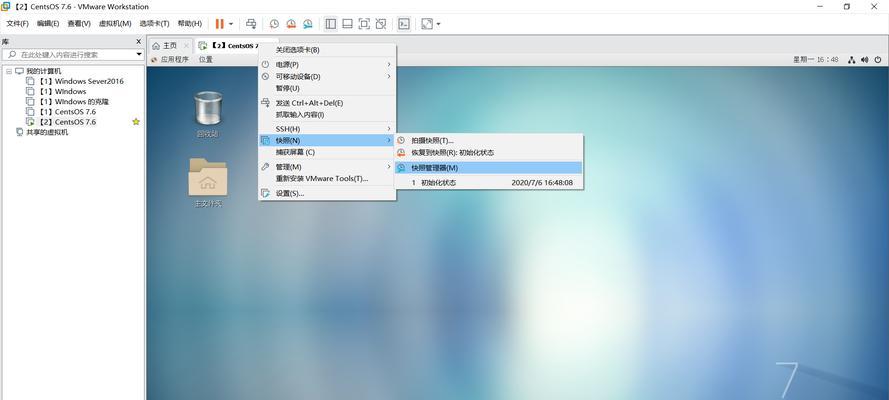The height and width of the screenshot is (400, 889).
Task: Select the 【1】Windows VM entry
Action: click(57, 91)
